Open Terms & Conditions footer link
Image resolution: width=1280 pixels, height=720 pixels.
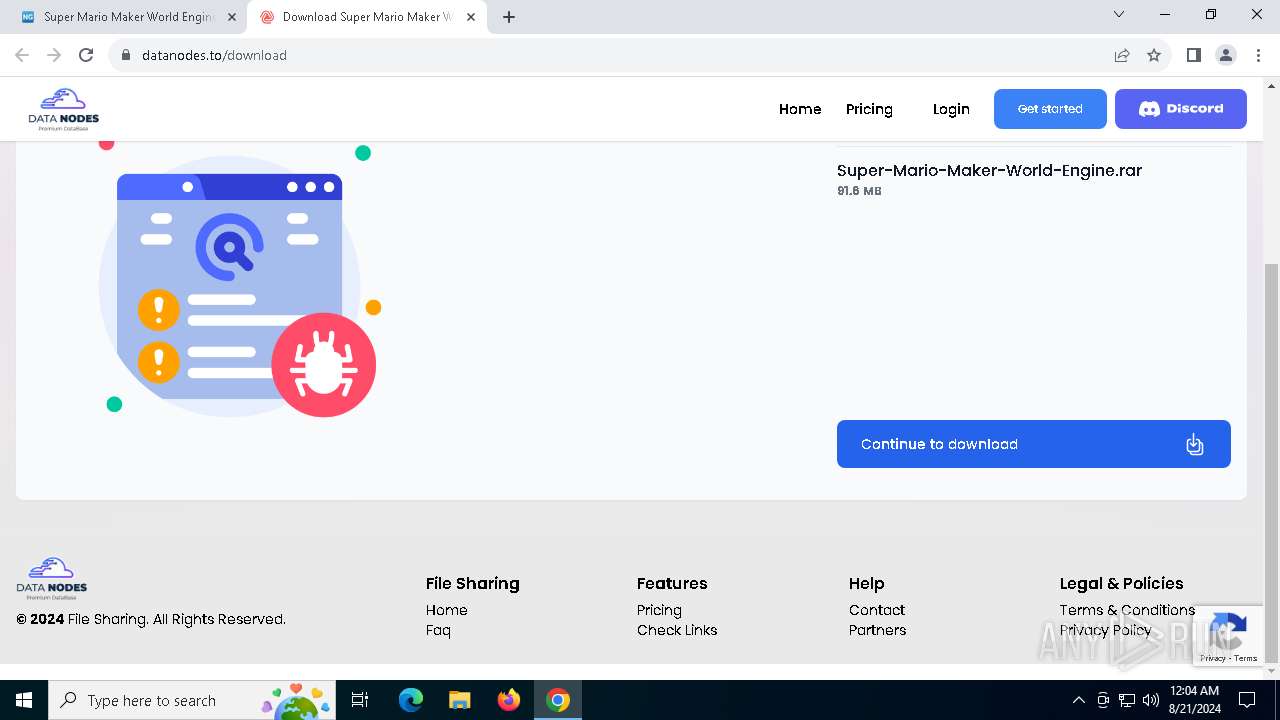point(1127,610)
